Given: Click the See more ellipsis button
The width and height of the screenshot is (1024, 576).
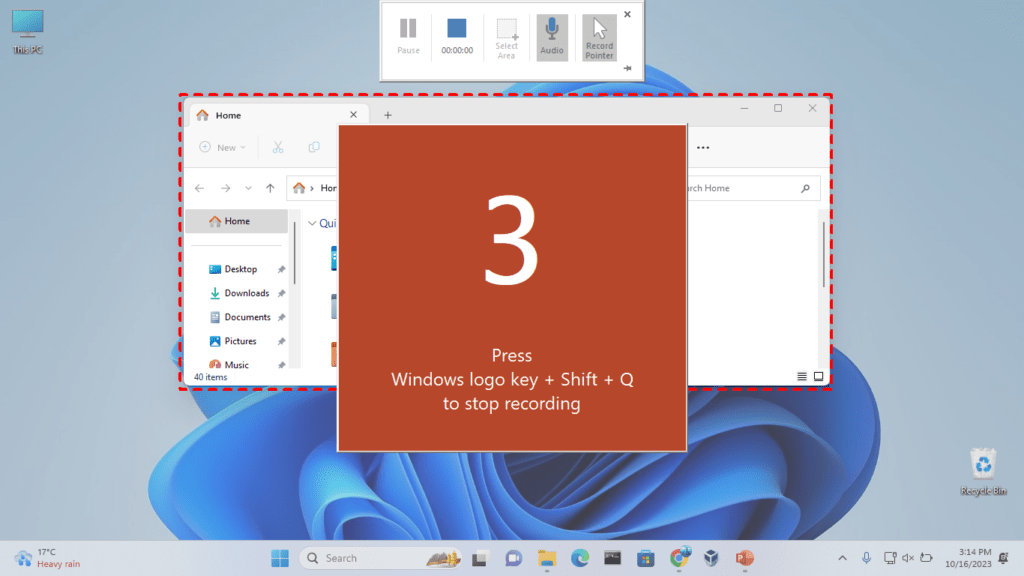Looking at the screenshot, I should (x=703, y=147).
